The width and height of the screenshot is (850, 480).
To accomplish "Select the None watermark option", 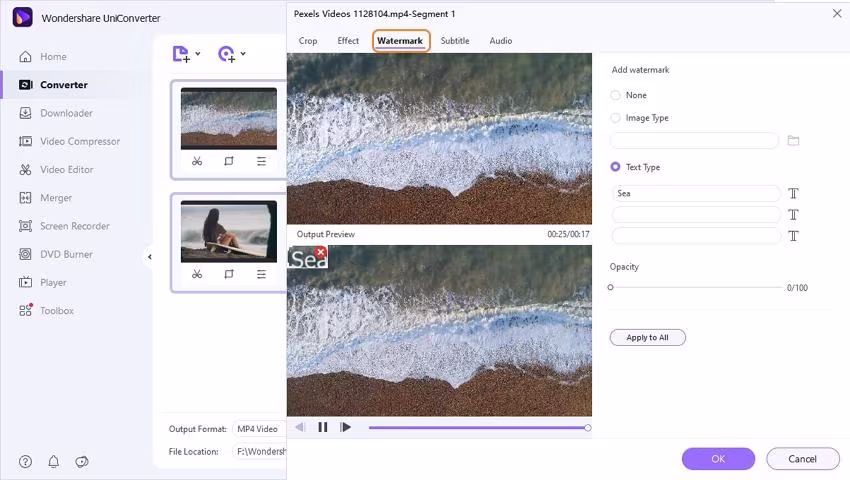I will 615,95.
